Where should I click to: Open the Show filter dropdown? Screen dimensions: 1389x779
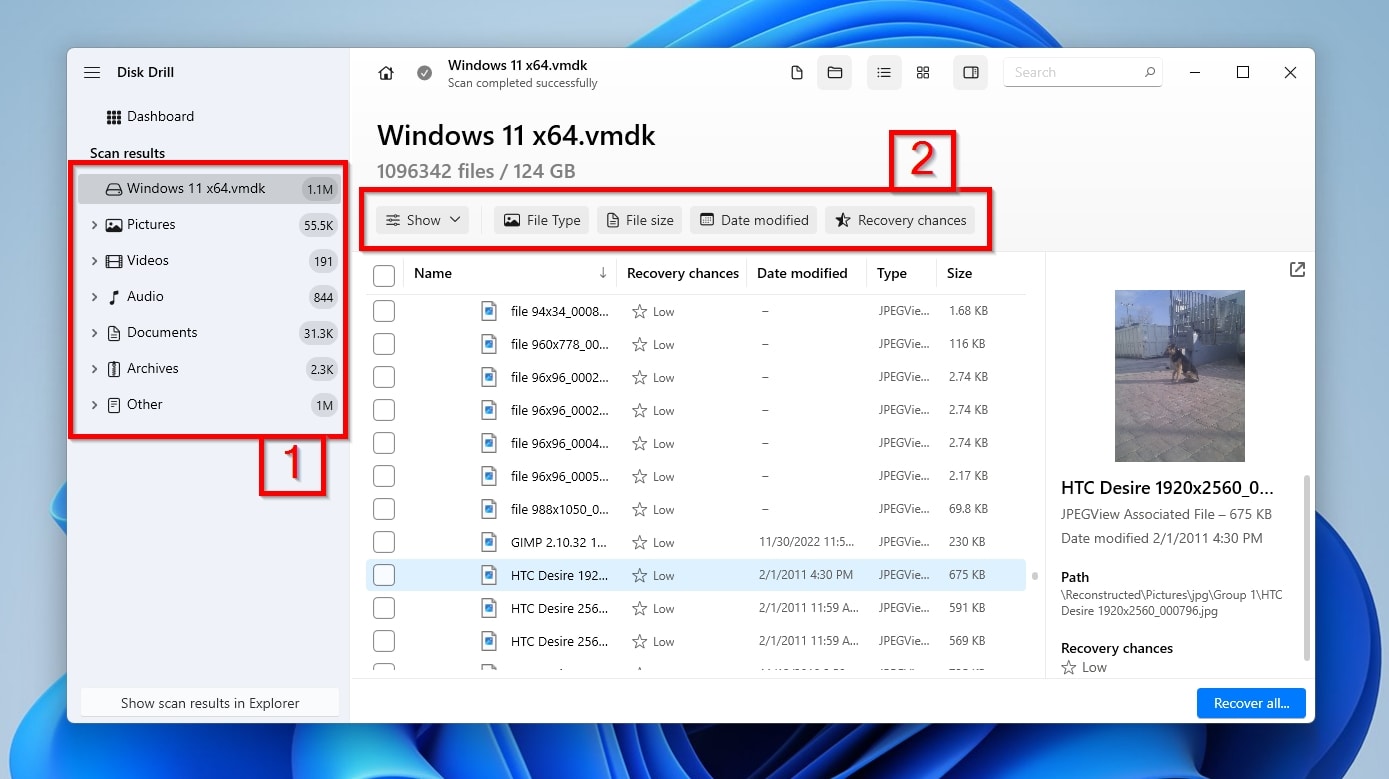(x=423, y=221)
